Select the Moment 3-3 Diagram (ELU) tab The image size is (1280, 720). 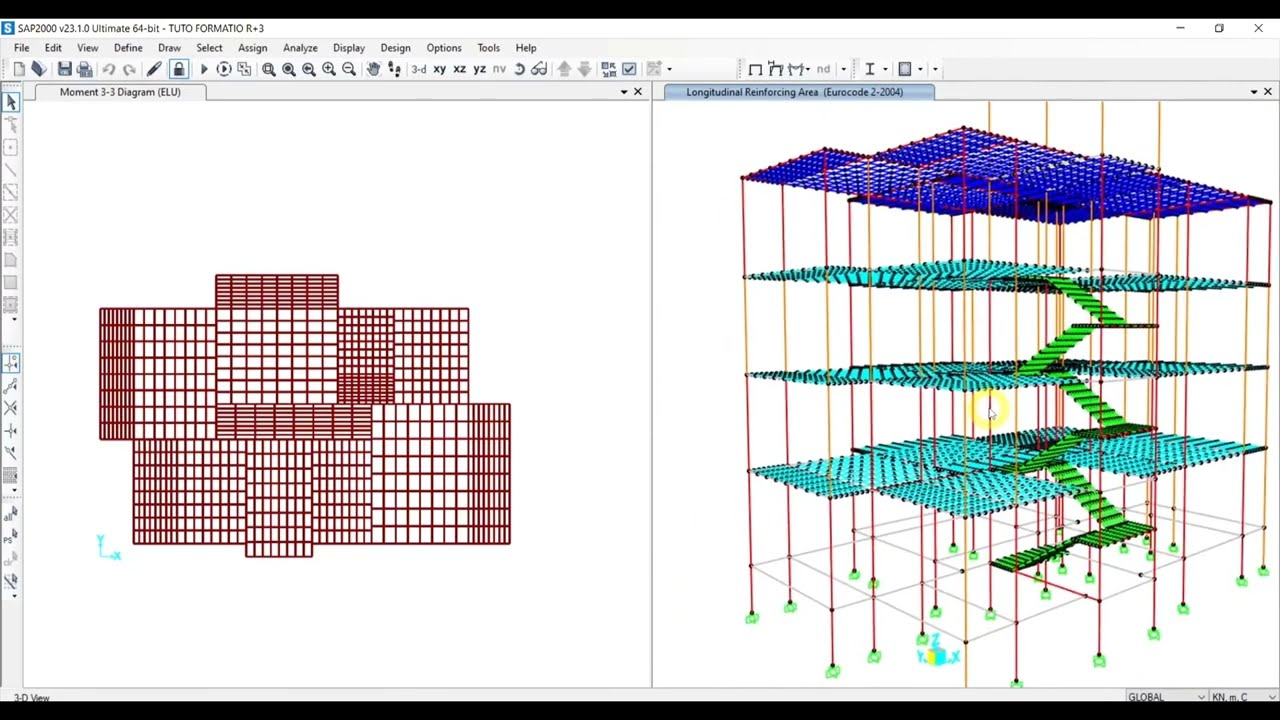120,92
